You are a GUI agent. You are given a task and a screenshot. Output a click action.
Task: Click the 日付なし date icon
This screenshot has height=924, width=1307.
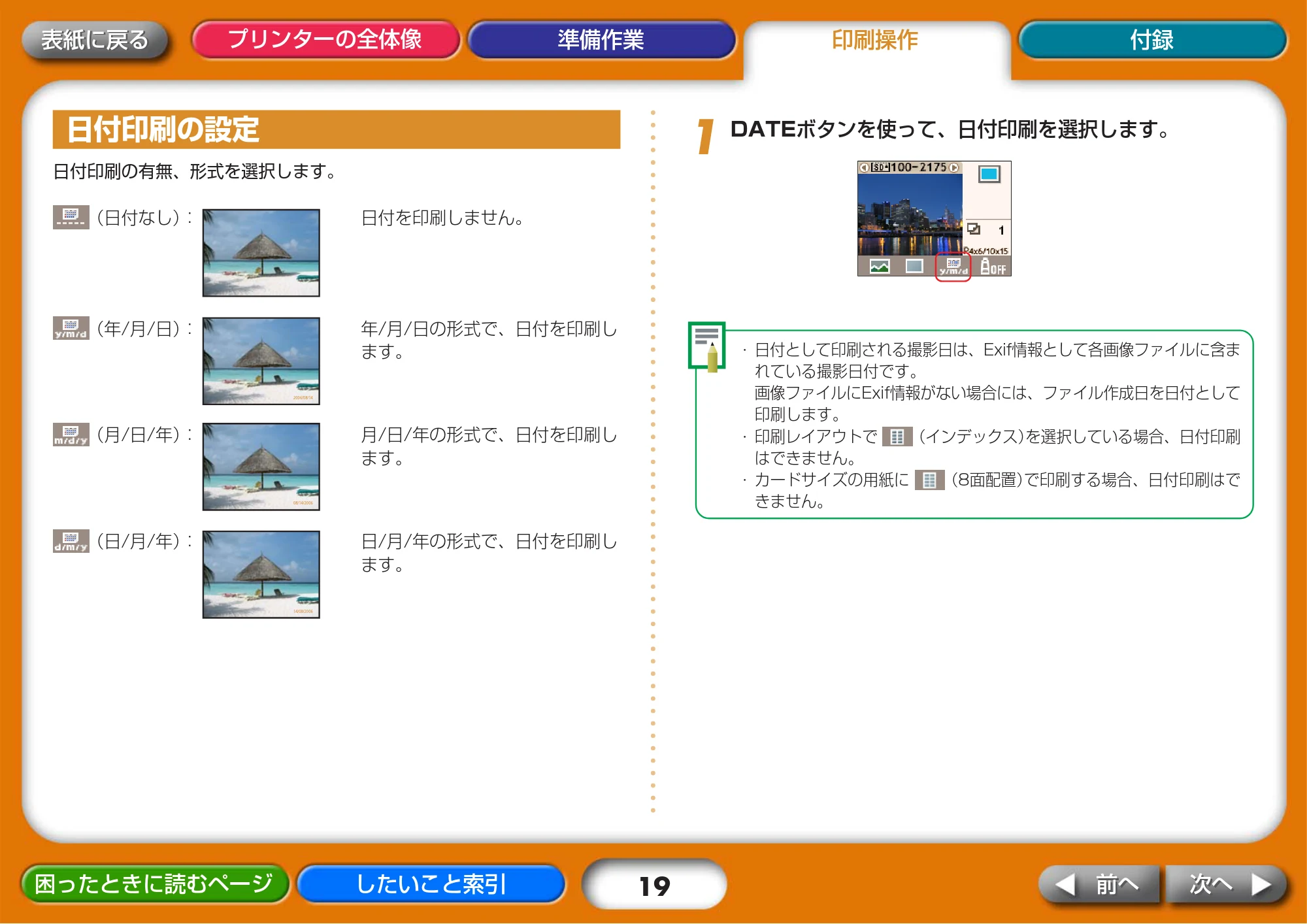tap(71, 217)
